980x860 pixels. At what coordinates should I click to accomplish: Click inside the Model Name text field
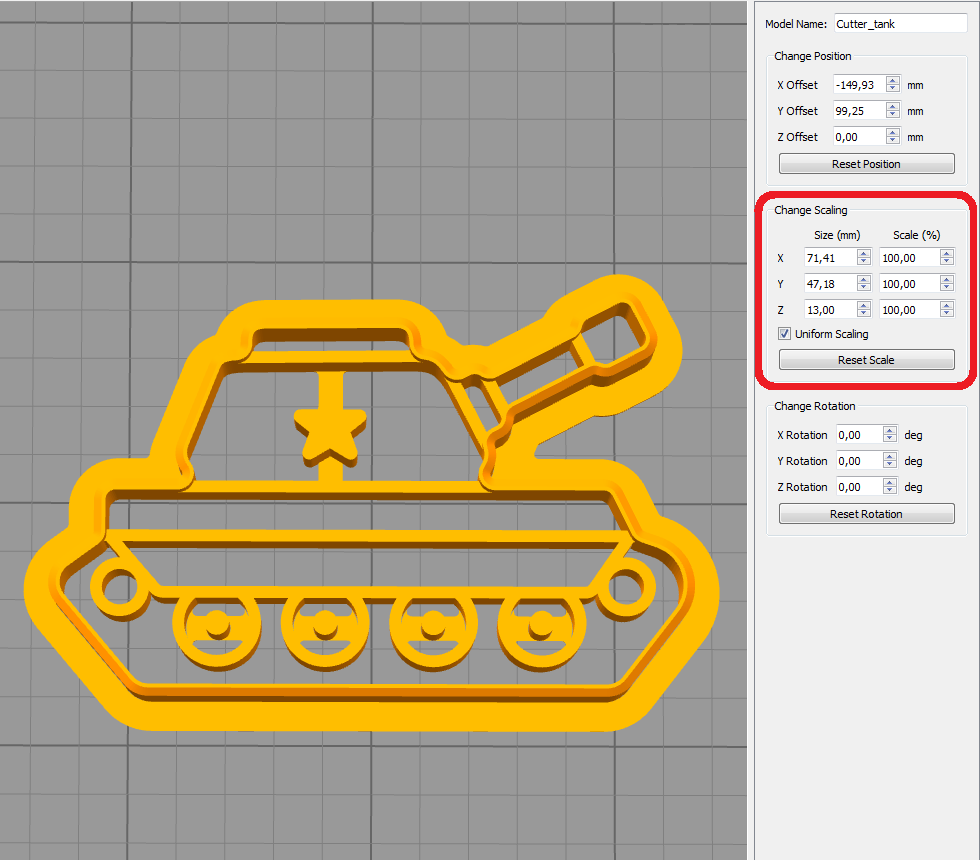click(898, 23)
